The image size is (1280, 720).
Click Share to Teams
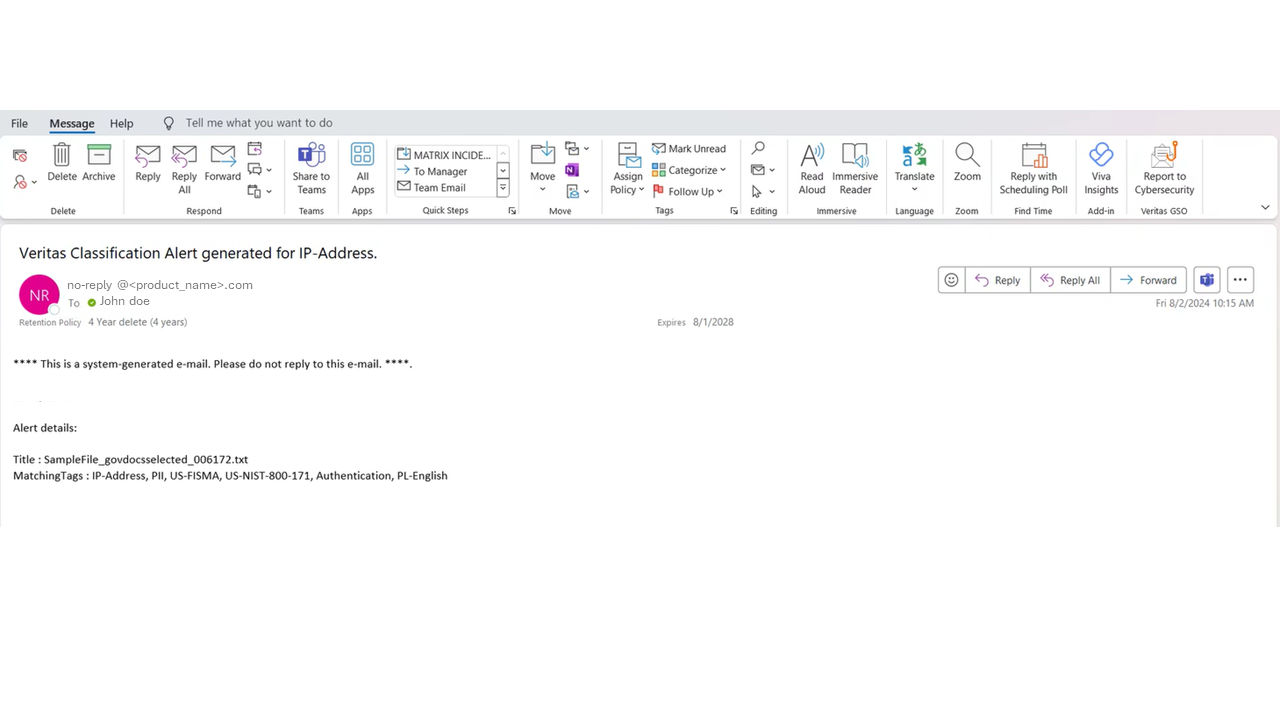[x=311, y=169]
